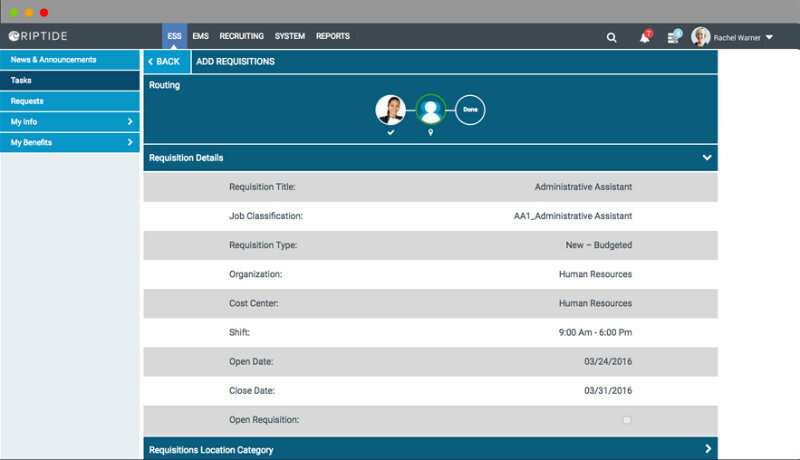Open the Rachel Warner user dropdown arrow
Image resolution: width=800 pixels, height=460 pixels.
[769, 38]
